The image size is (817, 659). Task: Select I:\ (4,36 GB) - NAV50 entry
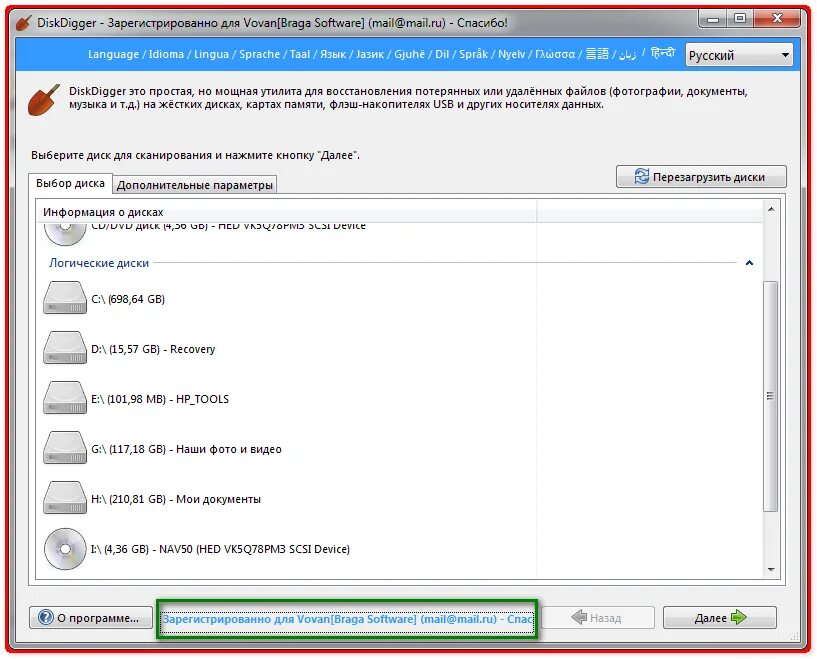point(220,549)
